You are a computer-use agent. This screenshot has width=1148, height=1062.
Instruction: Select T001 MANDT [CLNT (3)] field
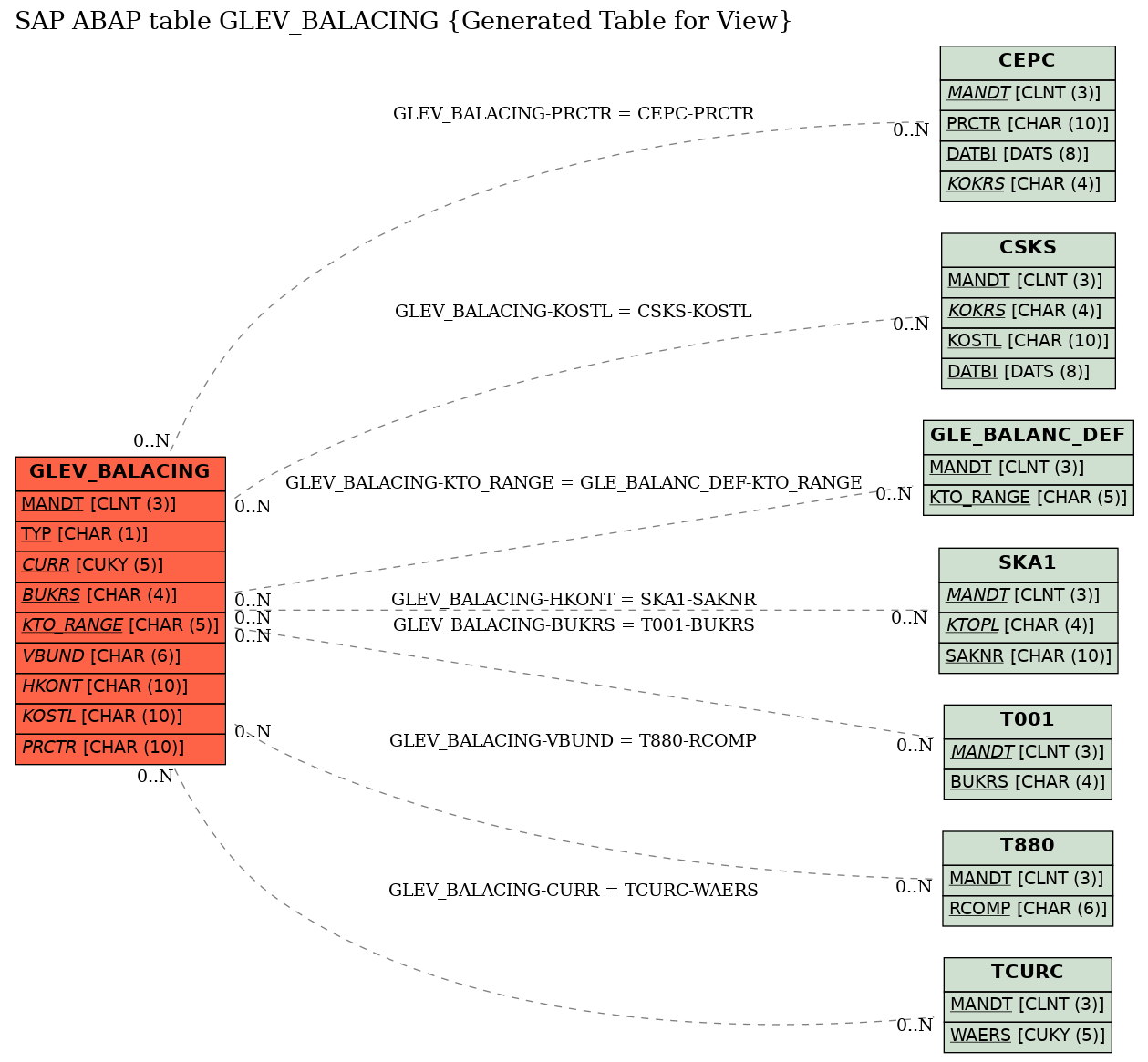point(1028,753)
